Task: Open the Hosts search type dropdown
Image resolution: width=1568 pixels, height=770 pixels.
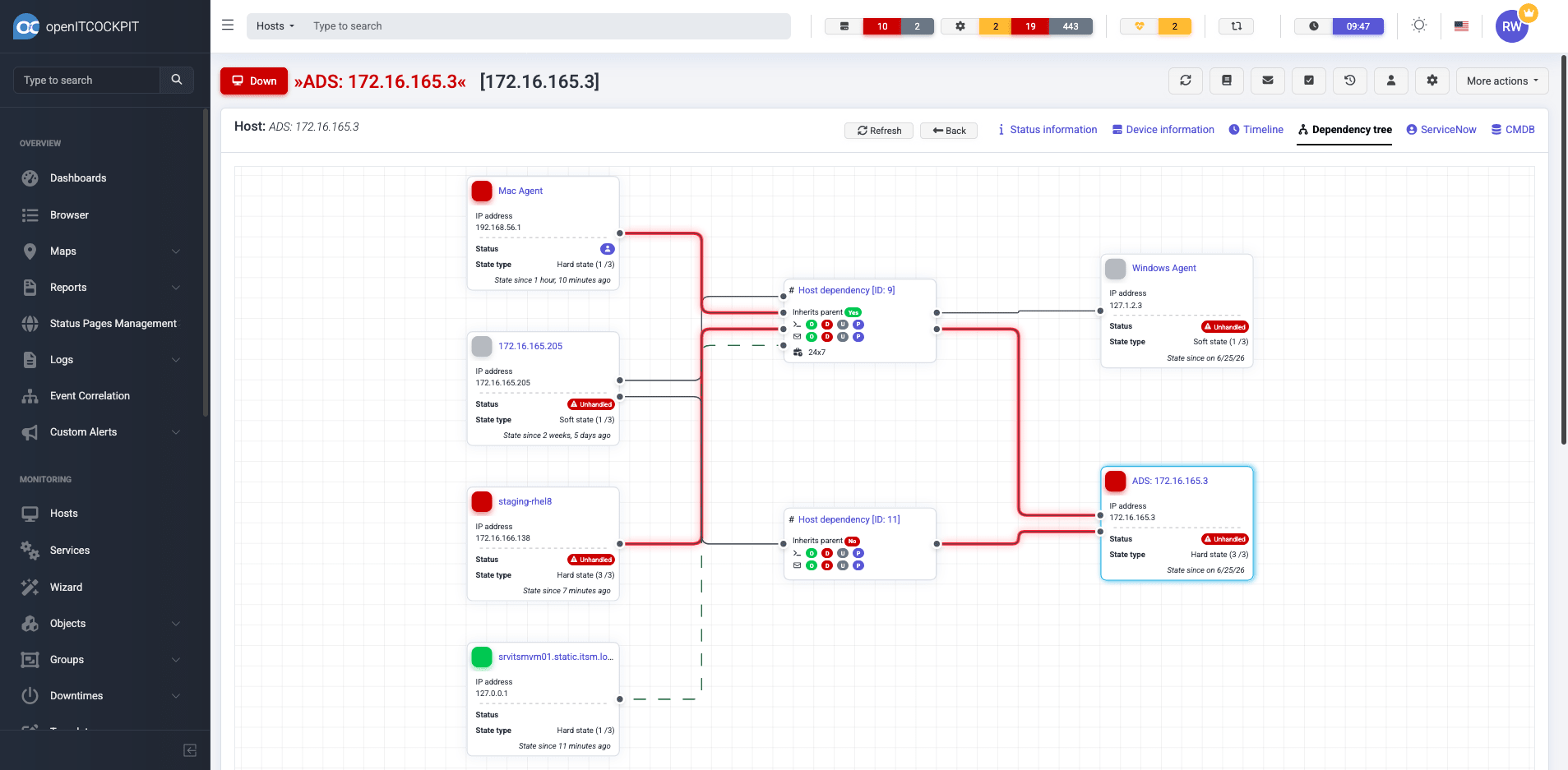Action: [275, 26]
